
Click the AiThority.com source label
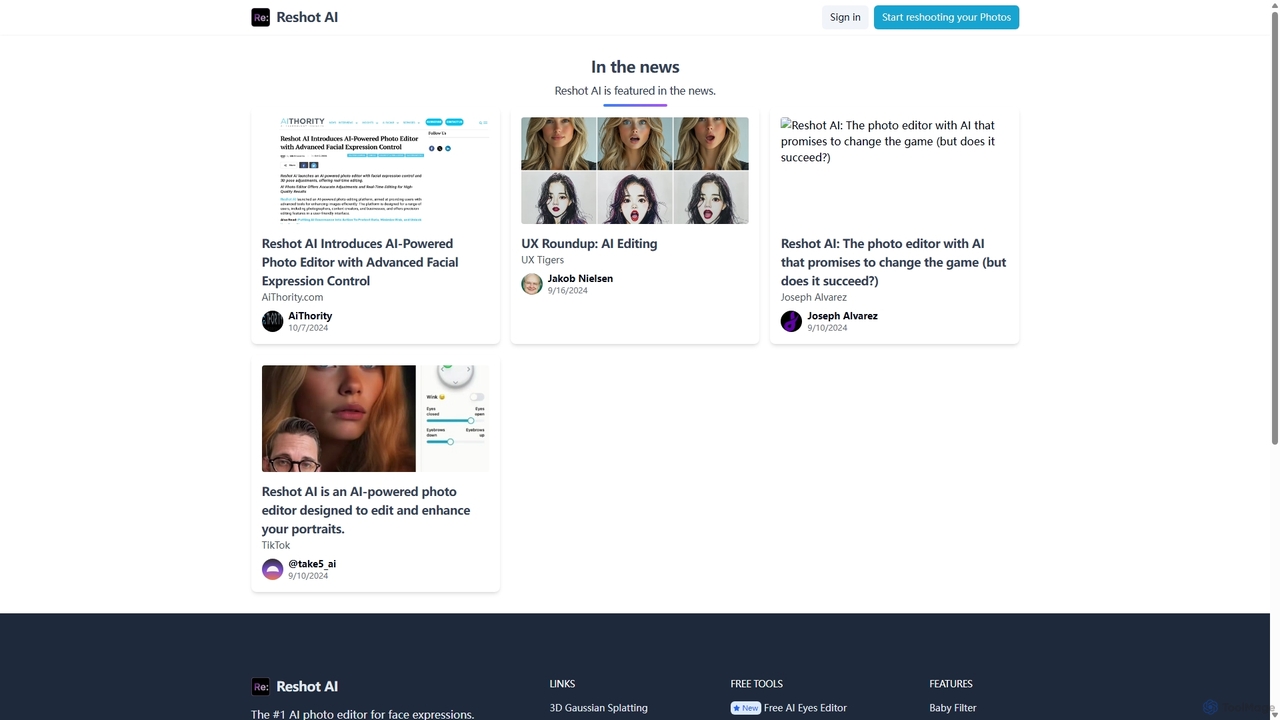292,297
